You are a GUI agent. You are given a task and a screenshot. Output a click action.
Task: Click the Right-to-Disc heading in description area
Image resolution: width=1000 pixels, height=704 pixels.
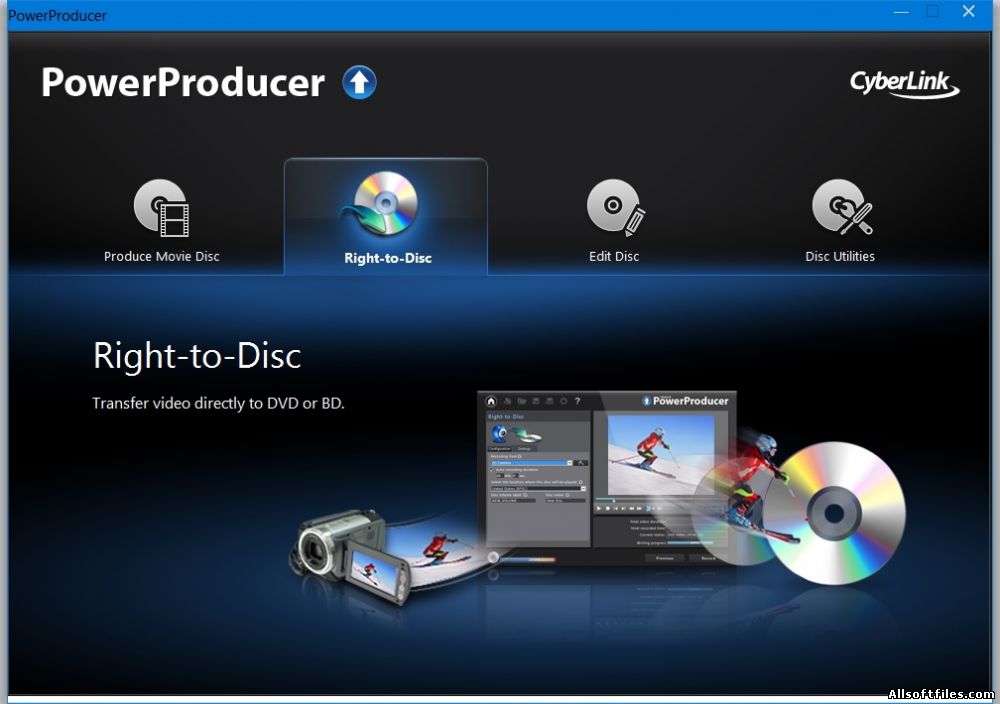(x=197, y=355)
